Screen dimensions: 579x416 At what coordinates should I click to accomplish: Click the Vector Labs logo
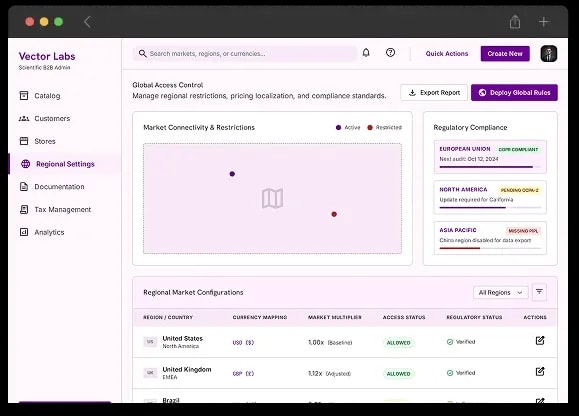tap(47, 56)
